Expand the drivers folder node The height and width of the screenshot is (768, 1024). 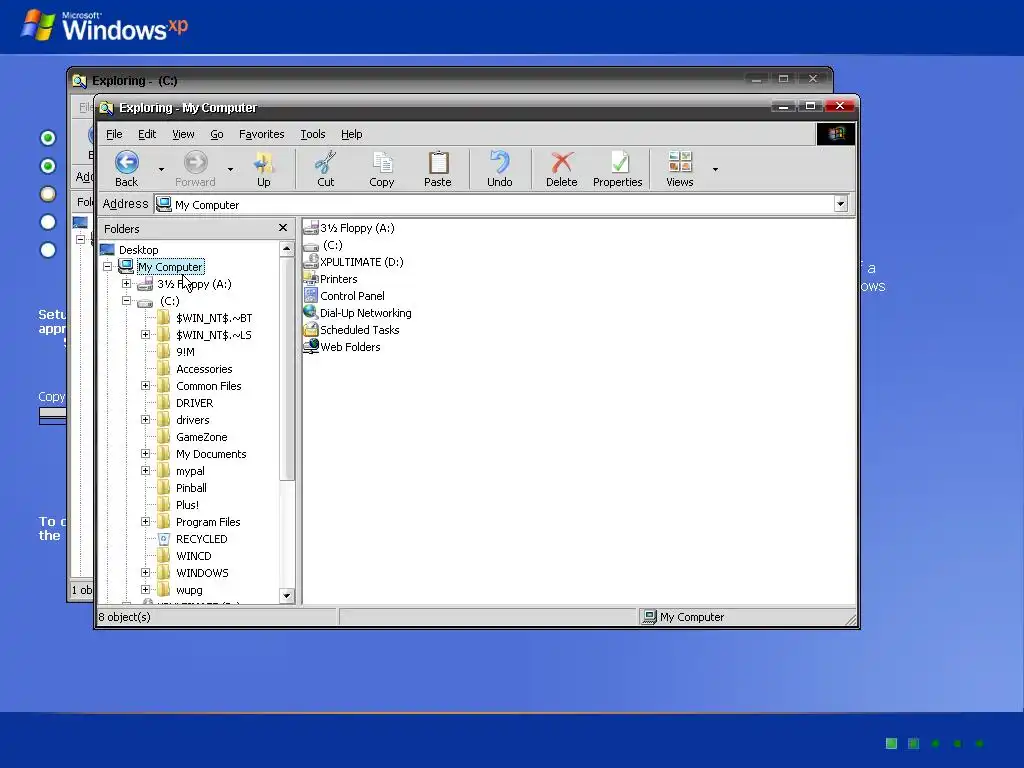[146, 419]
